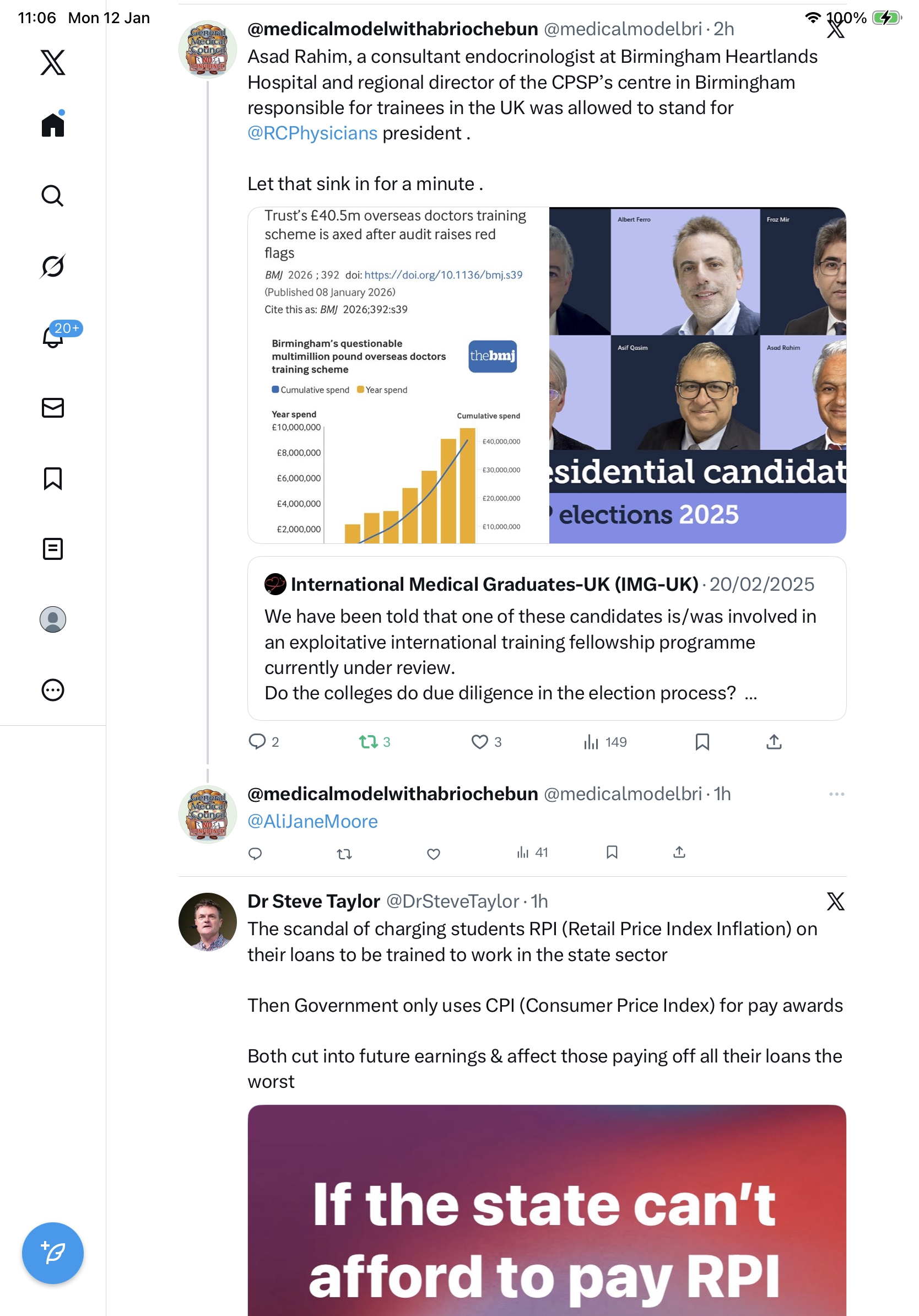
Task: Open options menu on @AliJaneMoore reply
Action: pyautogui.click(x=836, y=795)
